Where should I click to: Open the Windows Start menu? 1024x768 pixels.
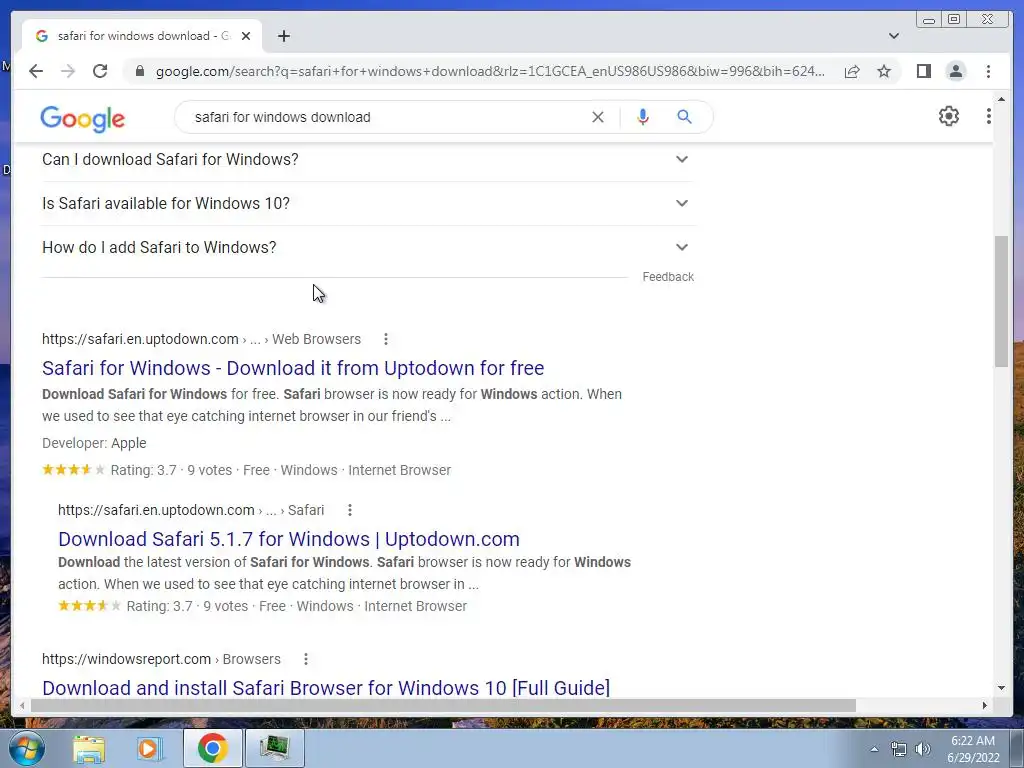click(x=26, y=748)
